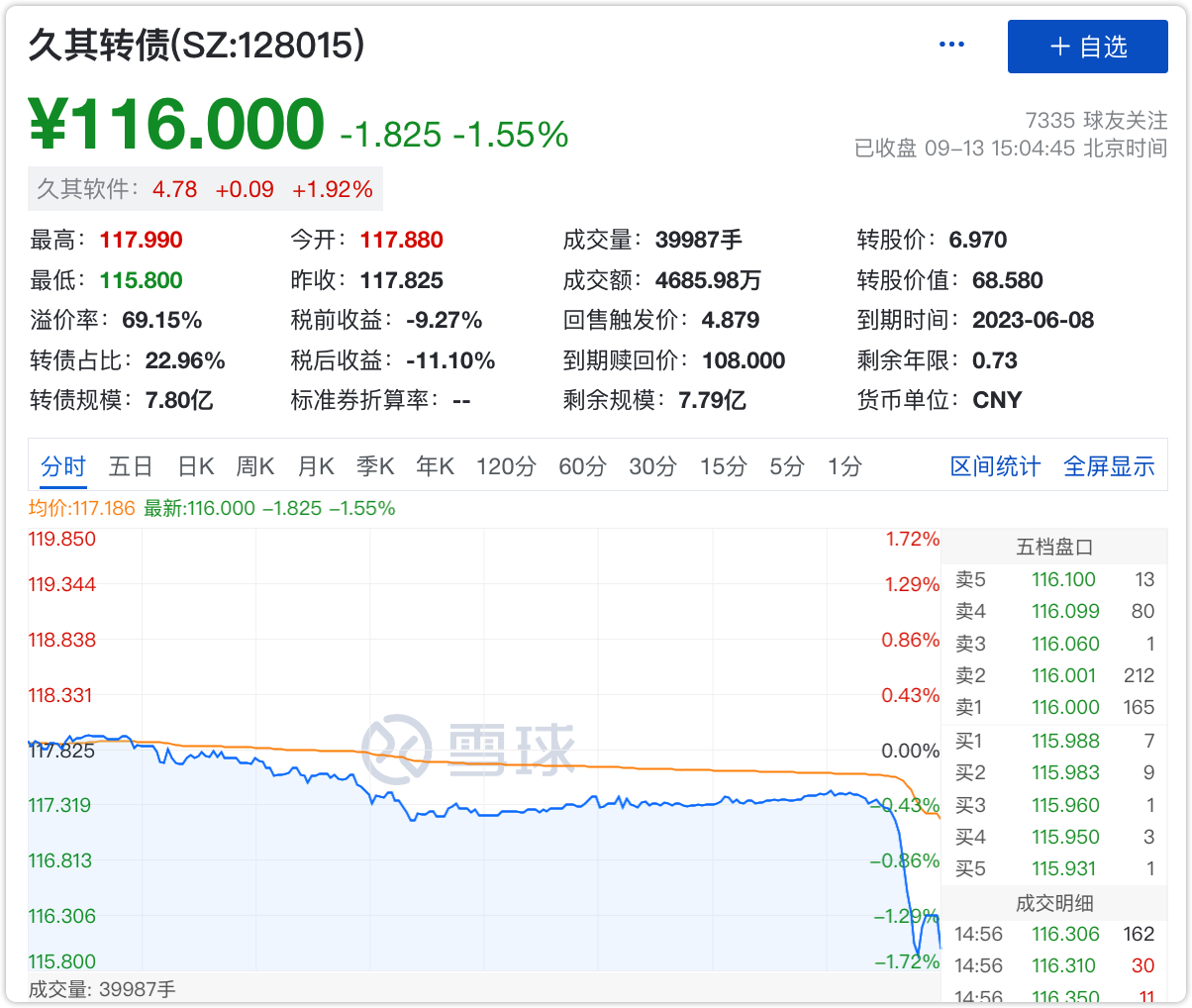This screenshot has width=1192, height=1008.
Task: Pick the 15分 interval tab
Action: coord(723,466)
